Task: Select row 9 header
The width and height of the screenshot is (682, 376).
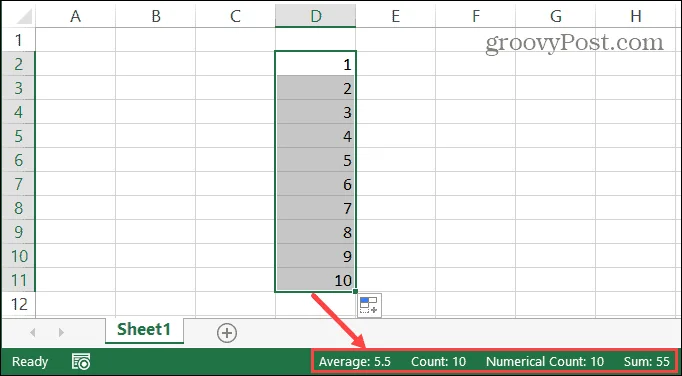Action: (x=18, y=232)
